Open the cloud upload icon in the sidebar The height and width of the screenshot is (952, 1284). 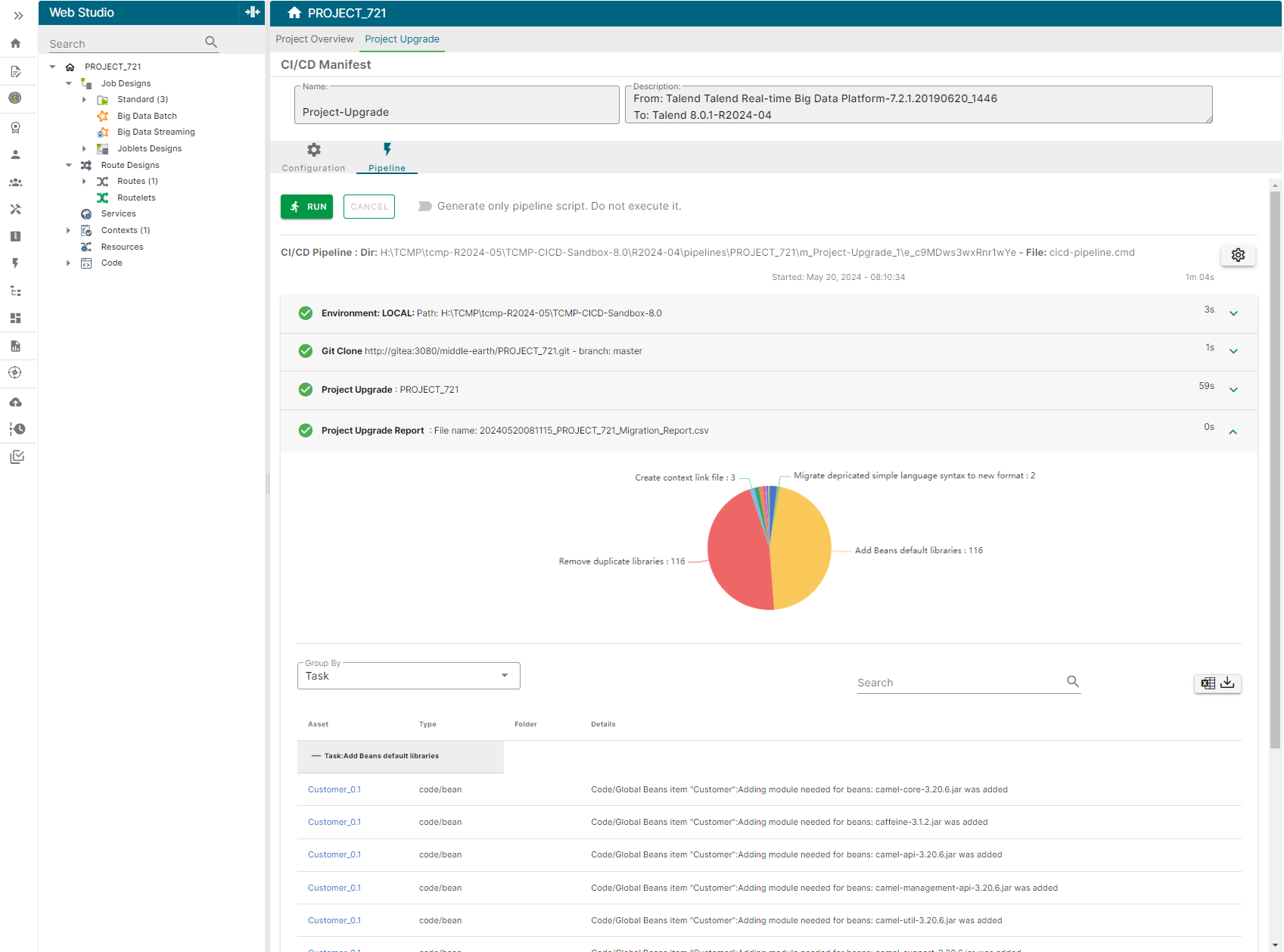click(x=17, y=401)
